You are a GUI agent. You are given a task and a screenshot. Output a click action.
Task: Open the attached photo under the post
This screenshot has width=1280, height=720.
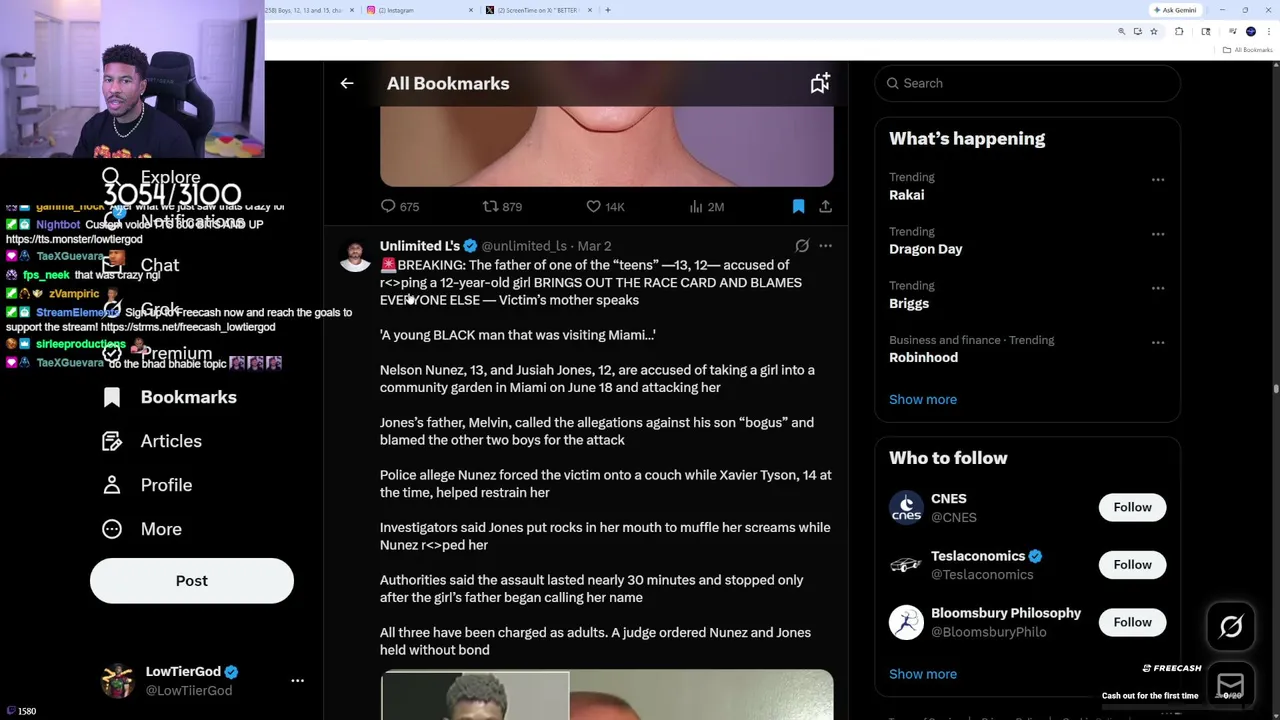click(x=606, y=695)
